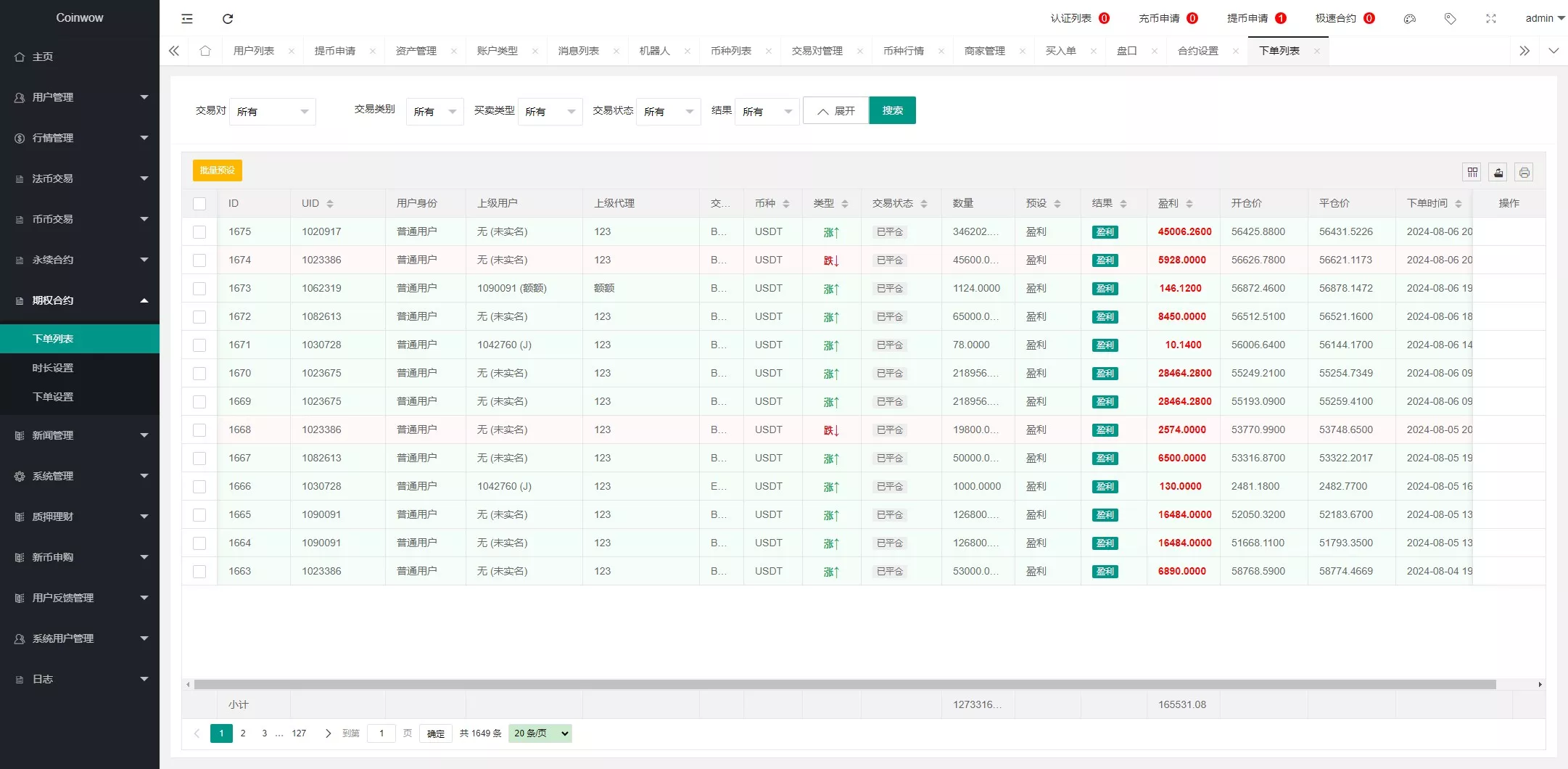Tick the checkbox for order 1670
This screenshot has width=1568, height=769.
[x=199, y=374]
